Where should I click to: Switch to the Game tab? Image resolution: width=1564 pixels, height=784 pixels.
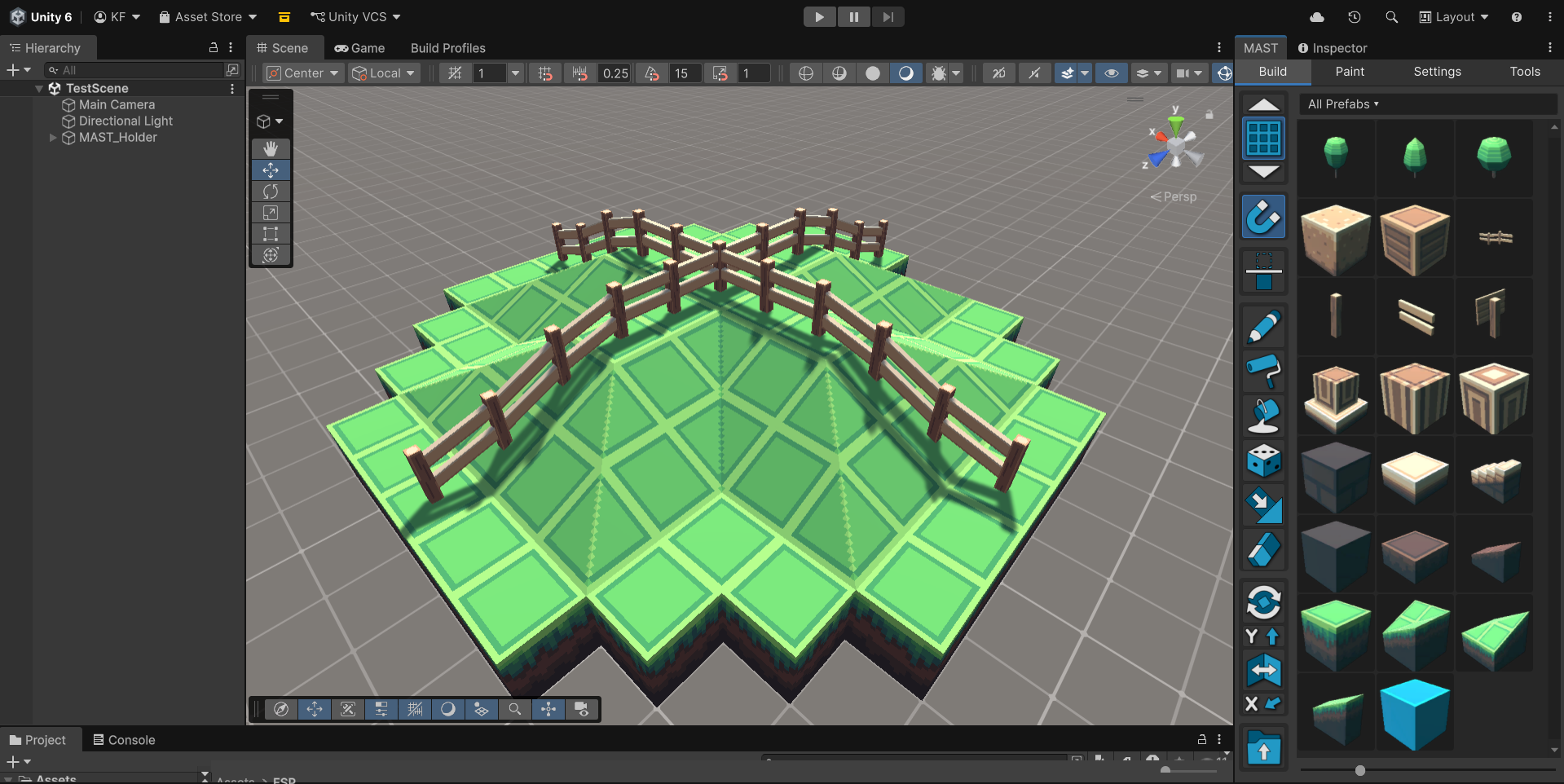click(359, 48)
